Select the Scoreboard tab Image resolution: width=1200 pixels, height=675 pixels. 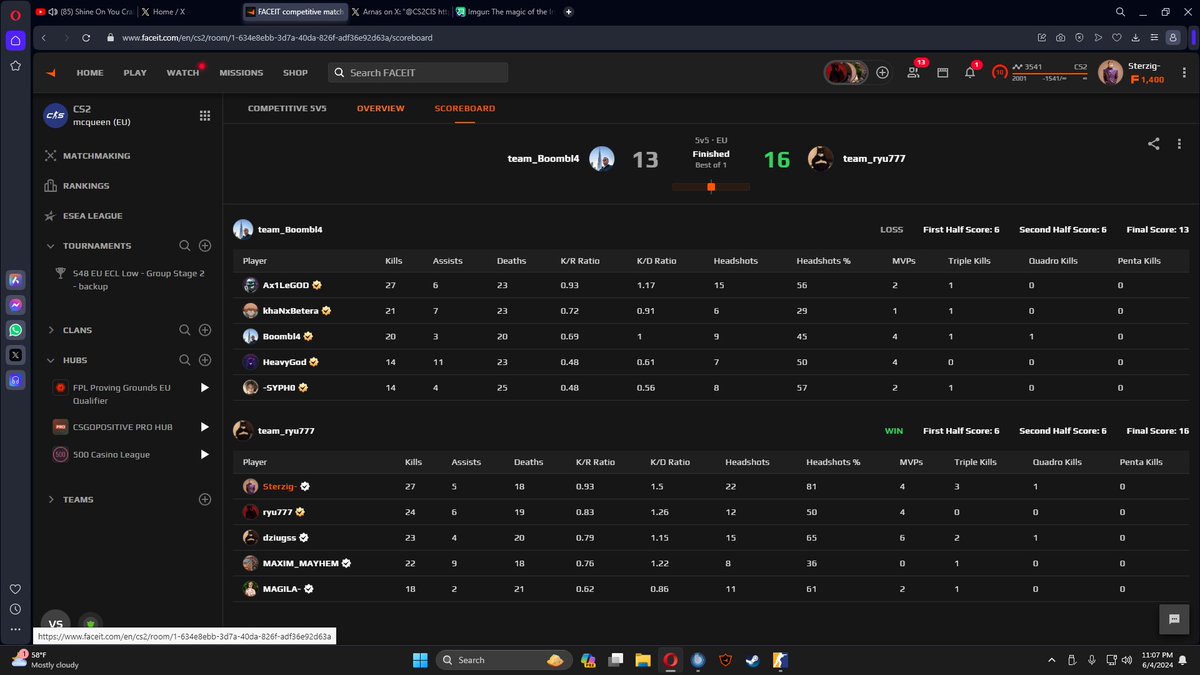pos(464,108)
